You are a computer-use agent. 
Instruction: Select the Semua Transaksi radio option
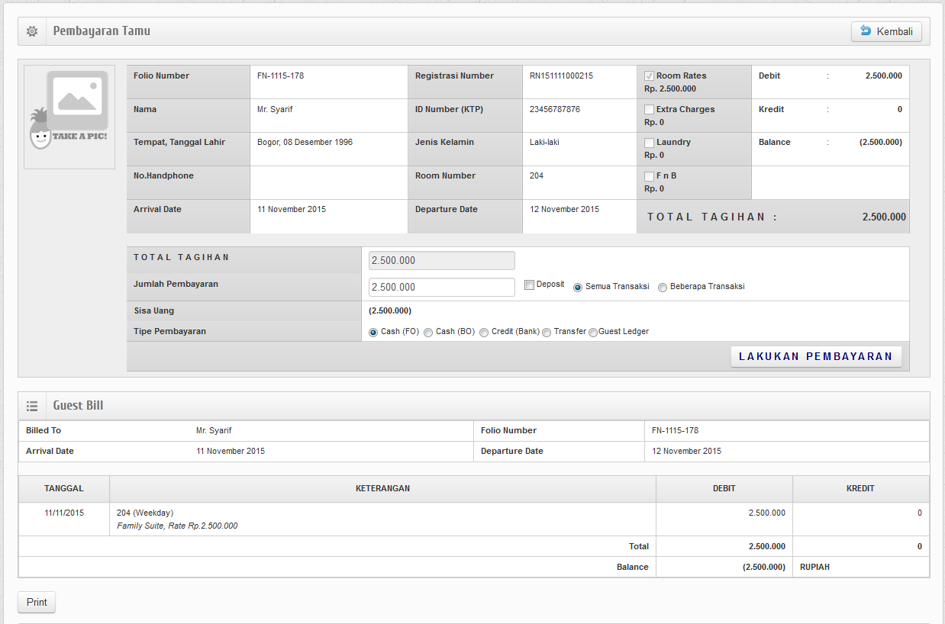coord(578,287)
